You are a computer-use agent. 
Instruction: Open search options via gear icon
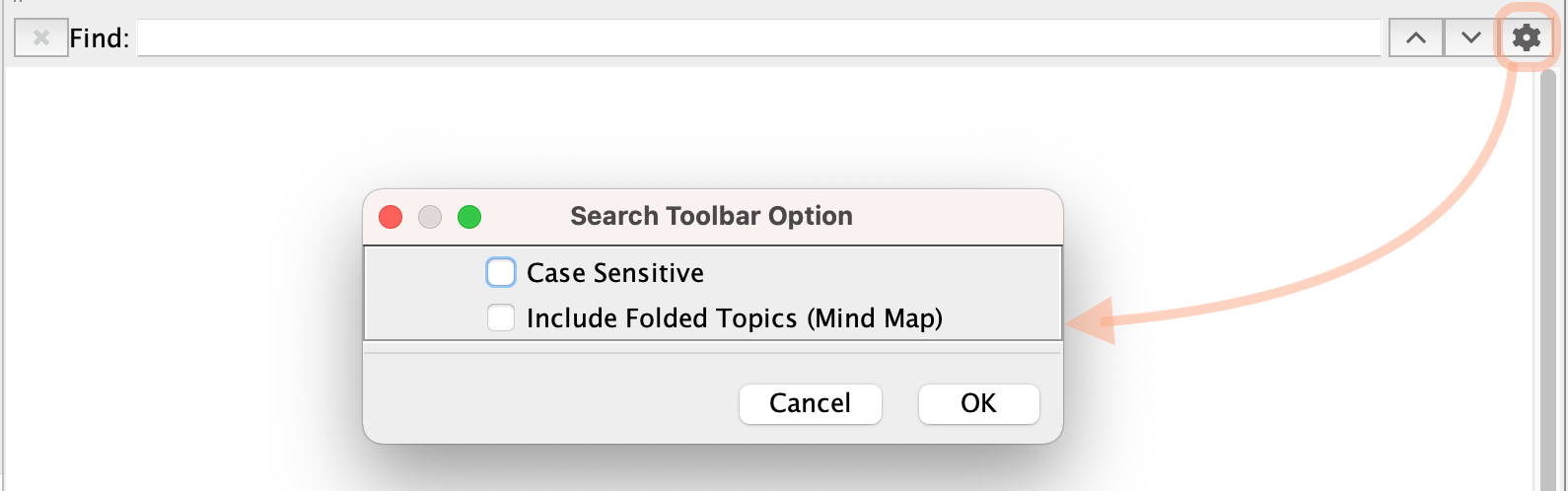[1527, 38]
